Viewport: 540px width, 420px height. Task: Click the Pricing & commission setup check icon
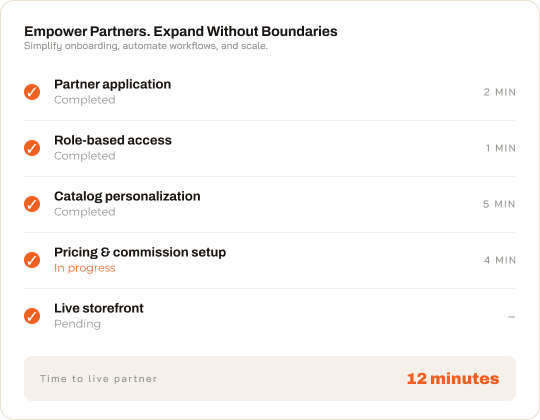(32, 260)
